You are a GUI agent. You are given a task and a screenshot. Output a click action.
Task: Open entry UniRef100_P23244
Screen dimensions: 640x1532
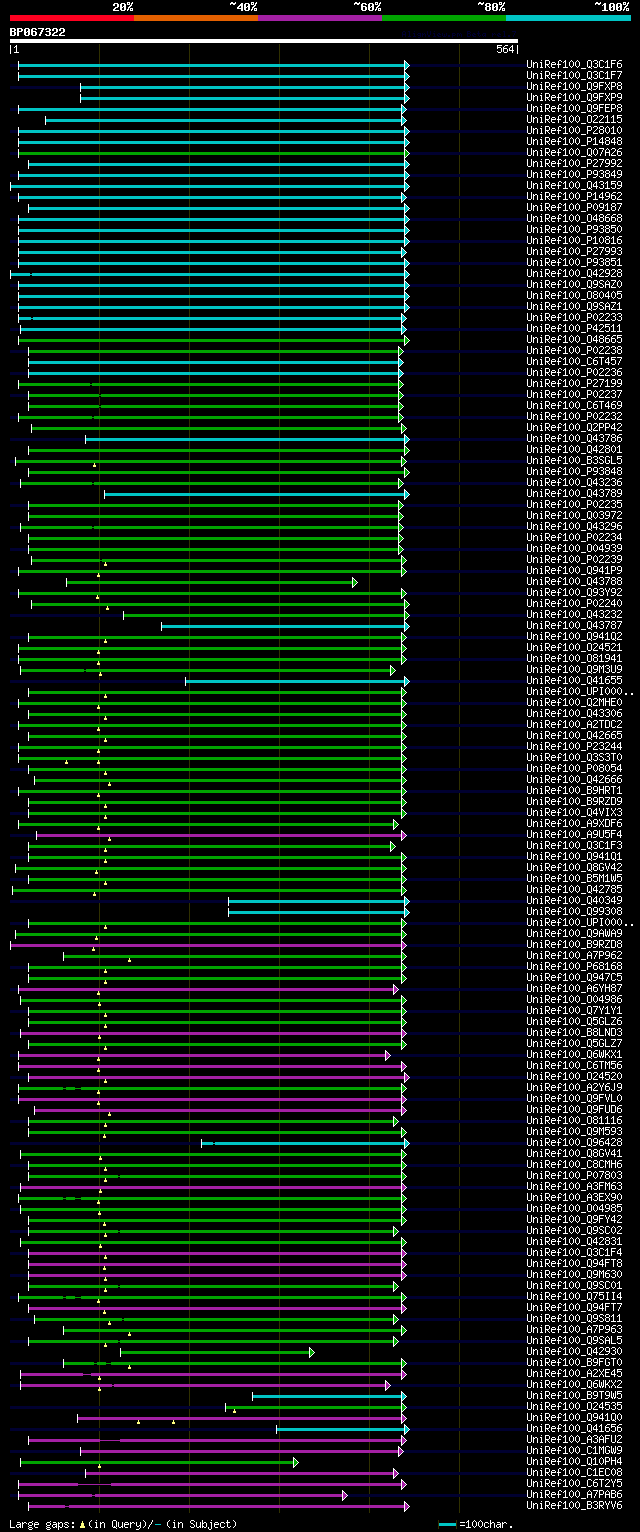(574, 747)
